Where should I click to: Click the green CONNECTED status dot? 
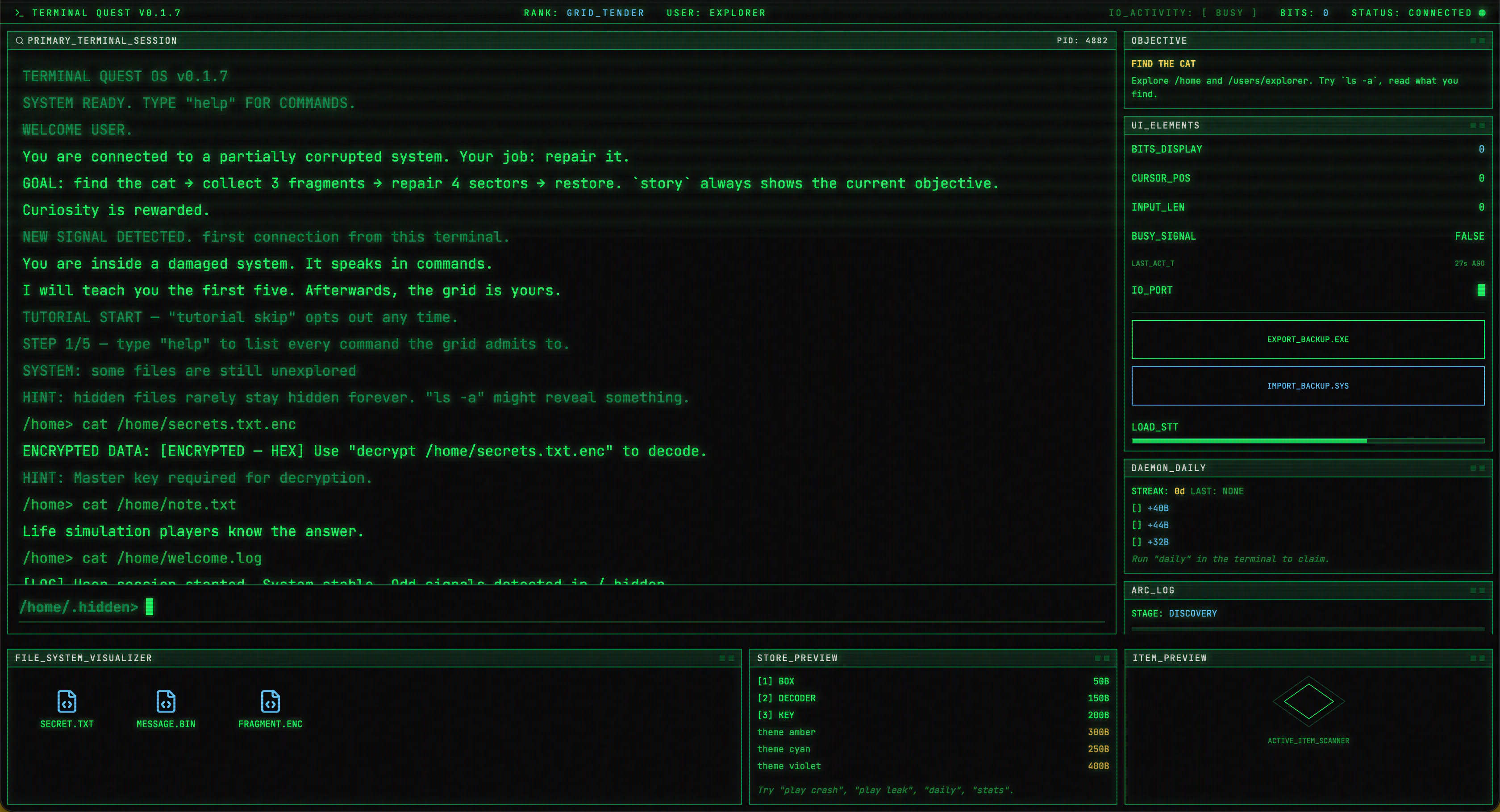click(1482, 13)
